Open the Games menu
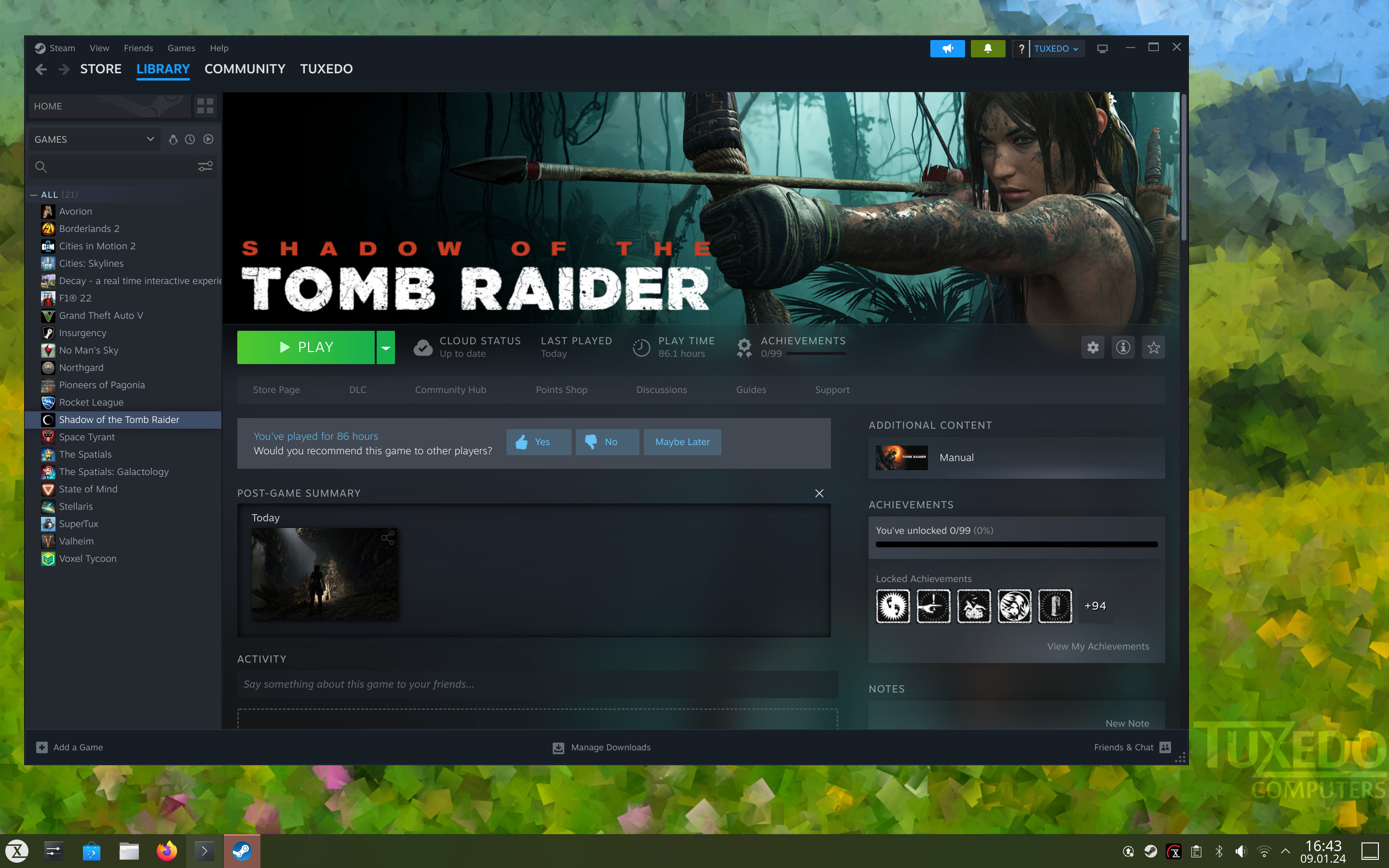 (x=181, y=48)
